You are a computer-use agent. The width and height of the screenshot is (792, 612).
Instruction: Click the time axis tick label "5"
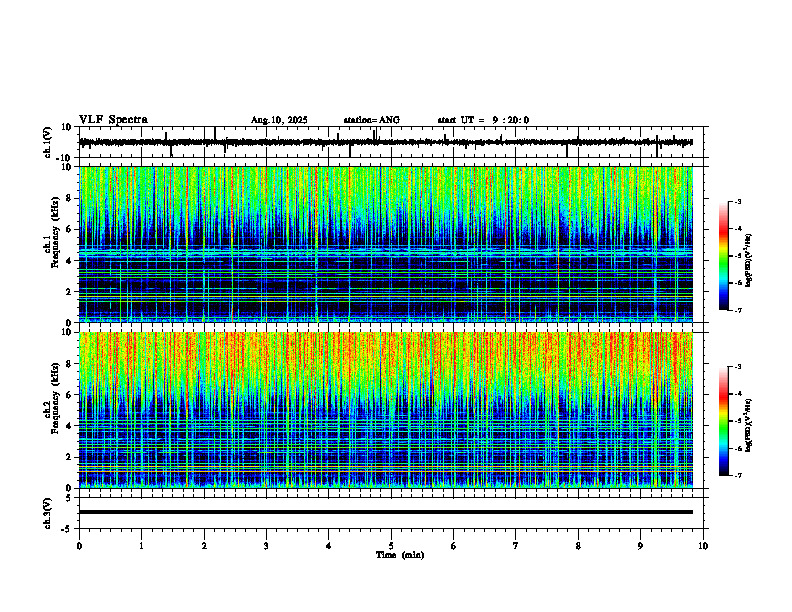(x=391, y=546)
